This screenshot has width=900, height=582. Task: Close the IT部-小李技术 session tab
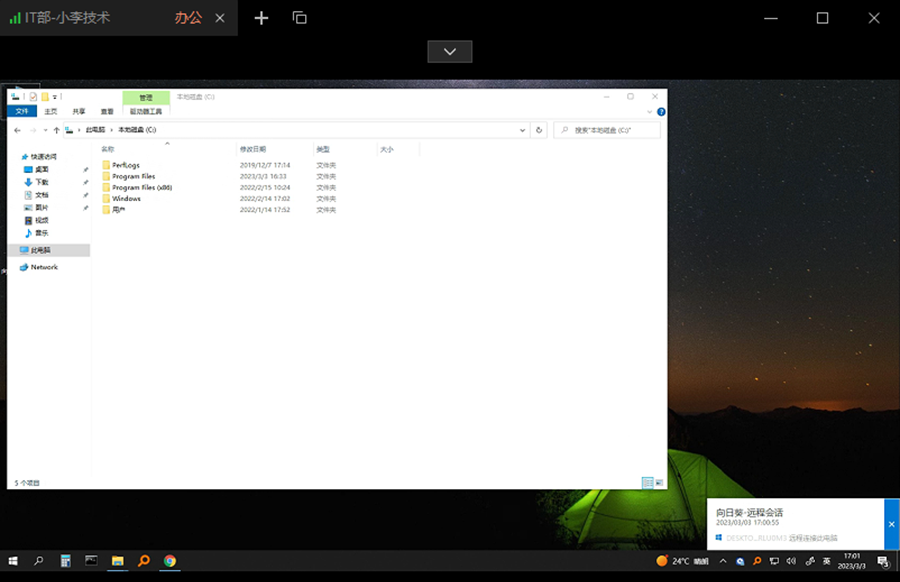220,18
